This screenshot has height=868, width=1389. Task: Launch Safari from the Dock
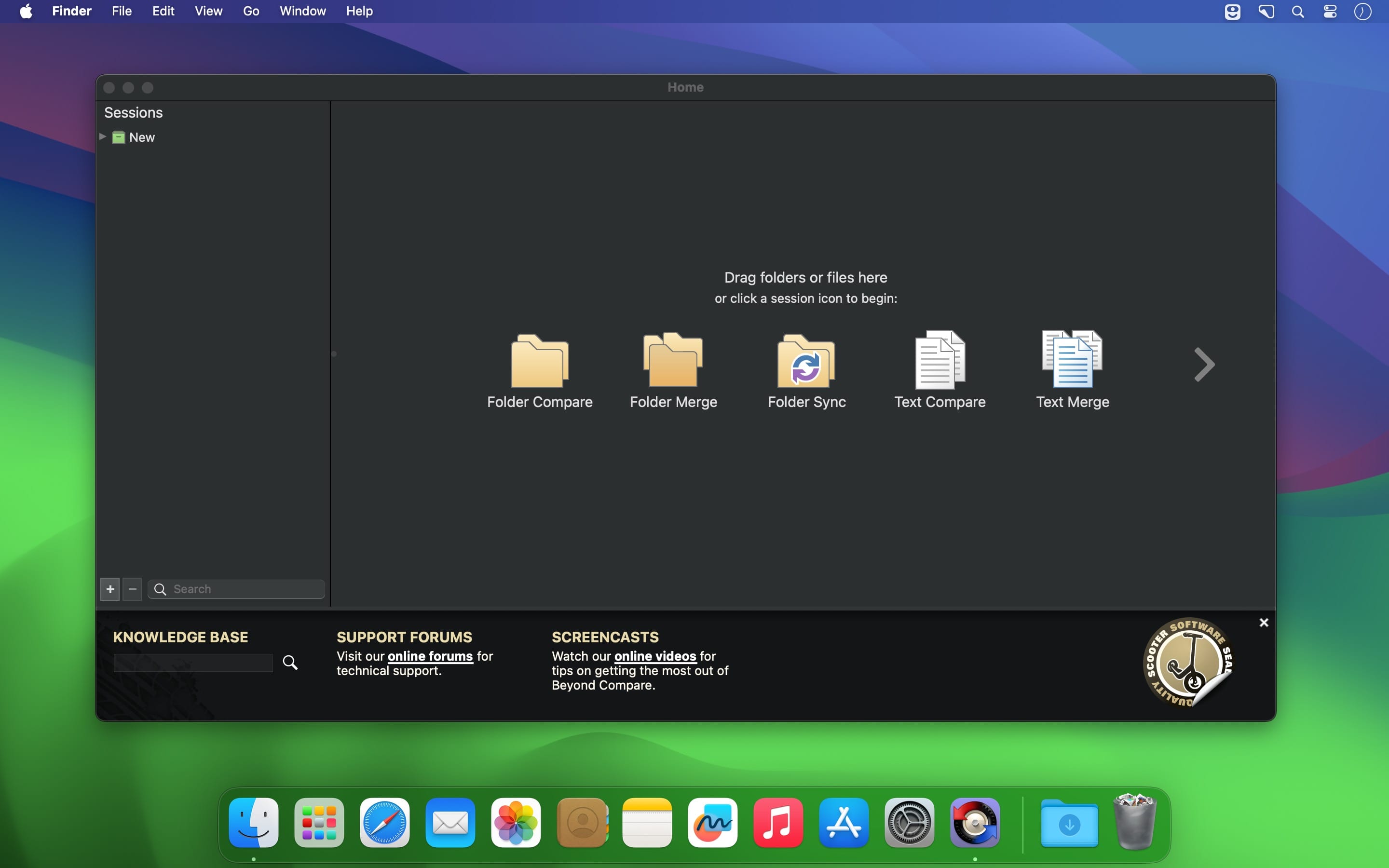click(x=384, y=822)
